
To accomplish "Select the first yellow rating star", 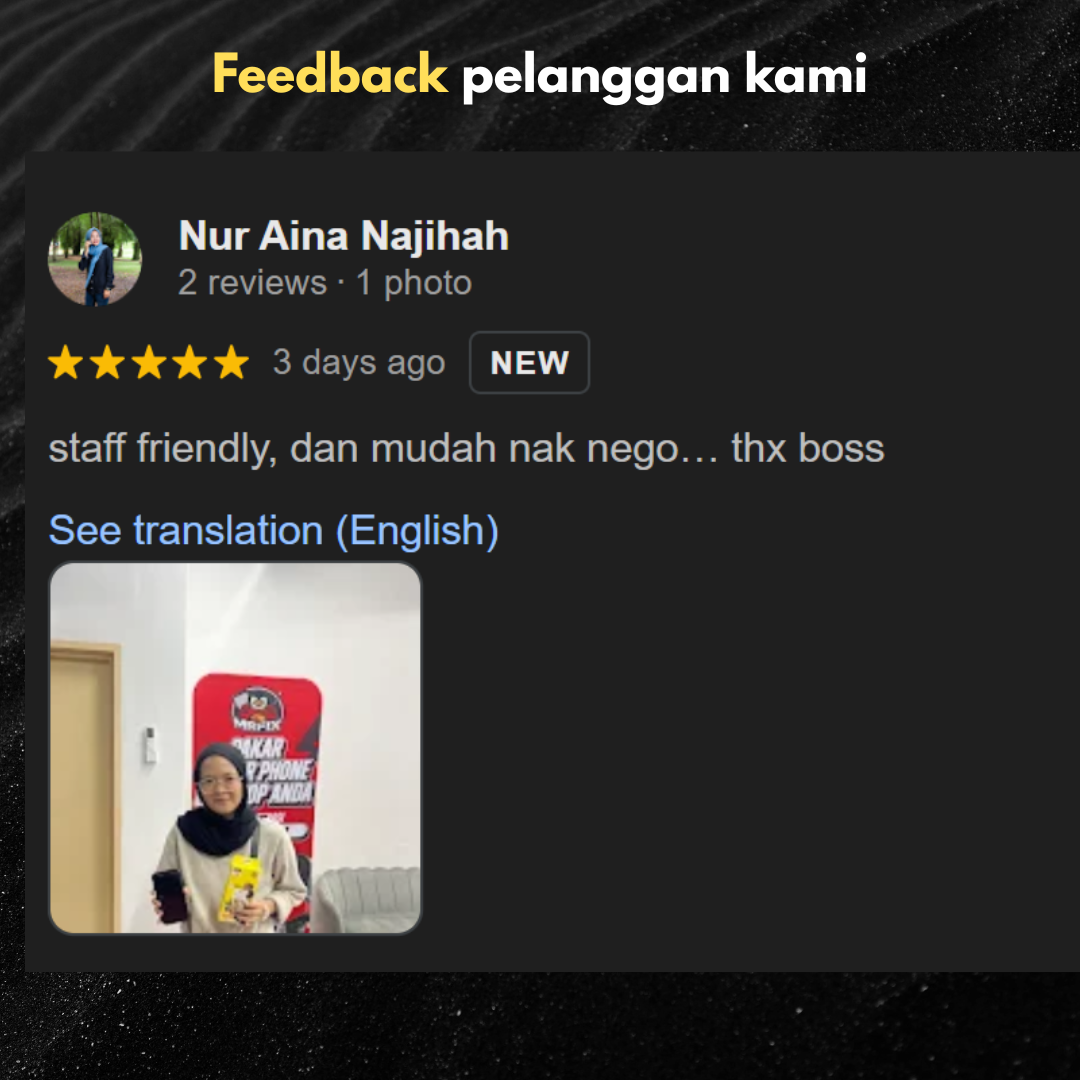I will [66, 362].
